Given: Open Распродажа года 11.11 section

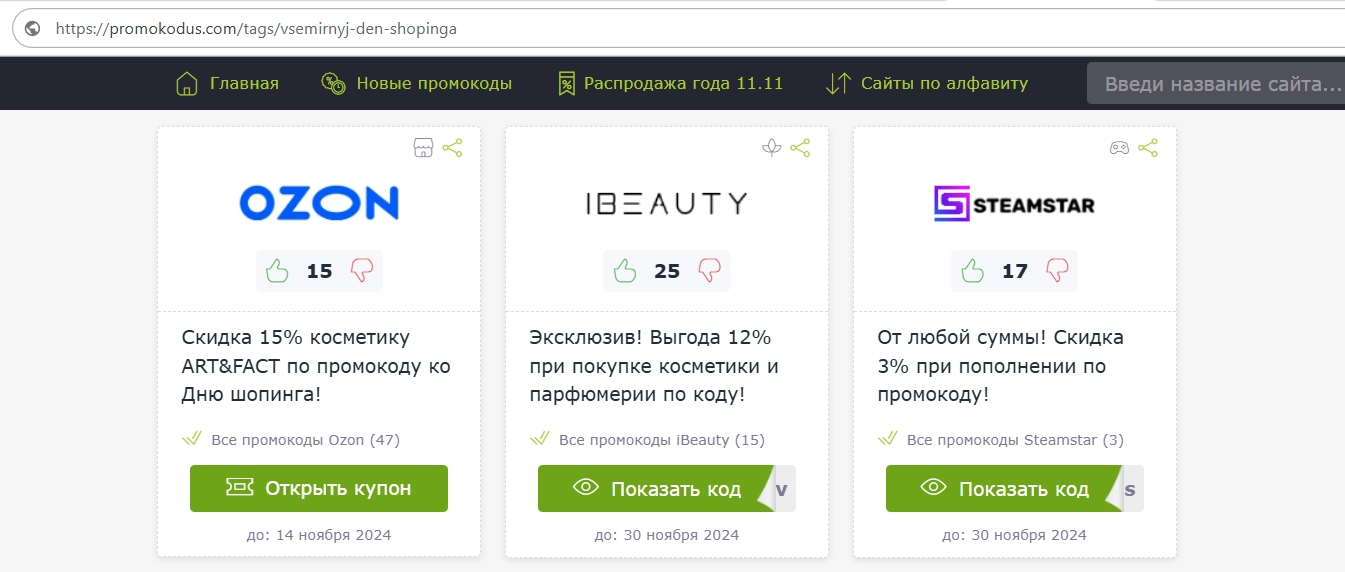Looking at the screenshot, I should (670, 84).
